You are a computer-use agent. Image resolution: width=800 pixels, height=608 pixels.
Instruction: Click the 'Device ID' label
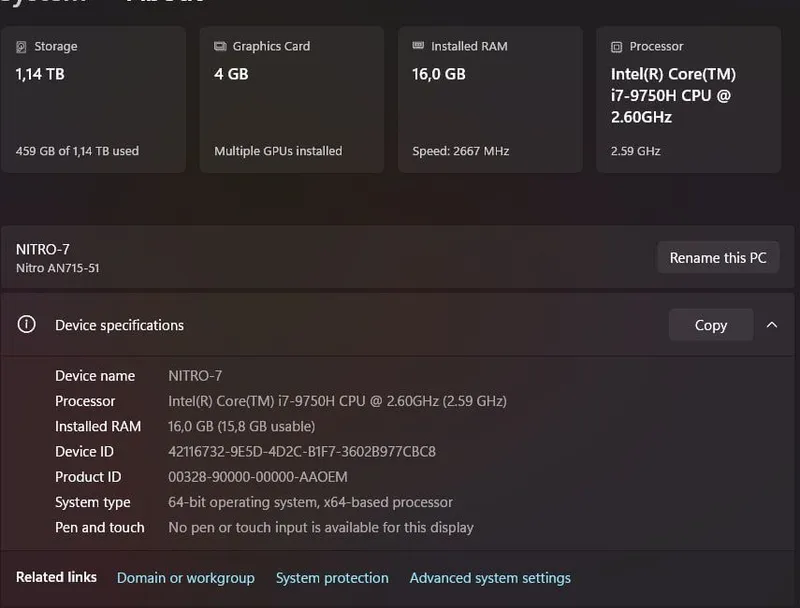coord(84,451)
